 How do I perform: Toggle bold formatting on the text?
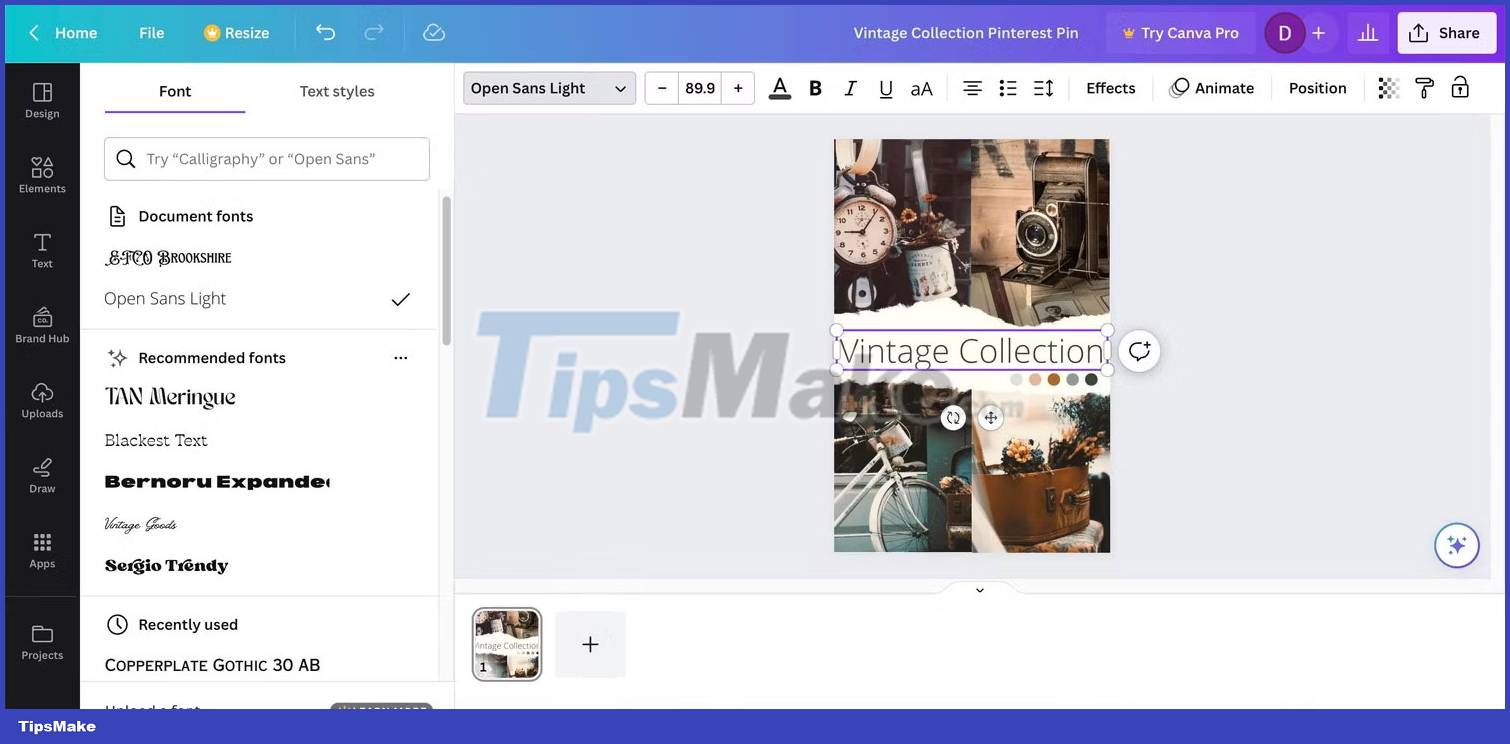[x=813, y=86]
